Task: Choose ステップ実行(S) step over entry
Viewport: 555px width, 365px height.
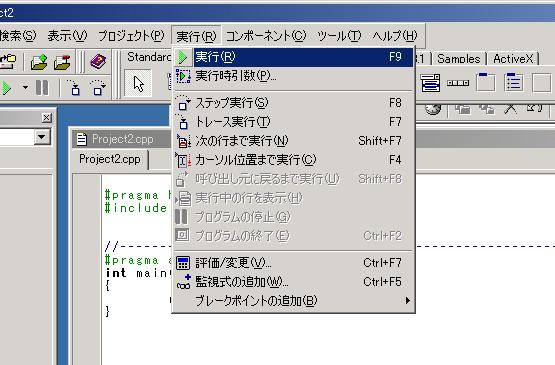Action: pos(293,103)
